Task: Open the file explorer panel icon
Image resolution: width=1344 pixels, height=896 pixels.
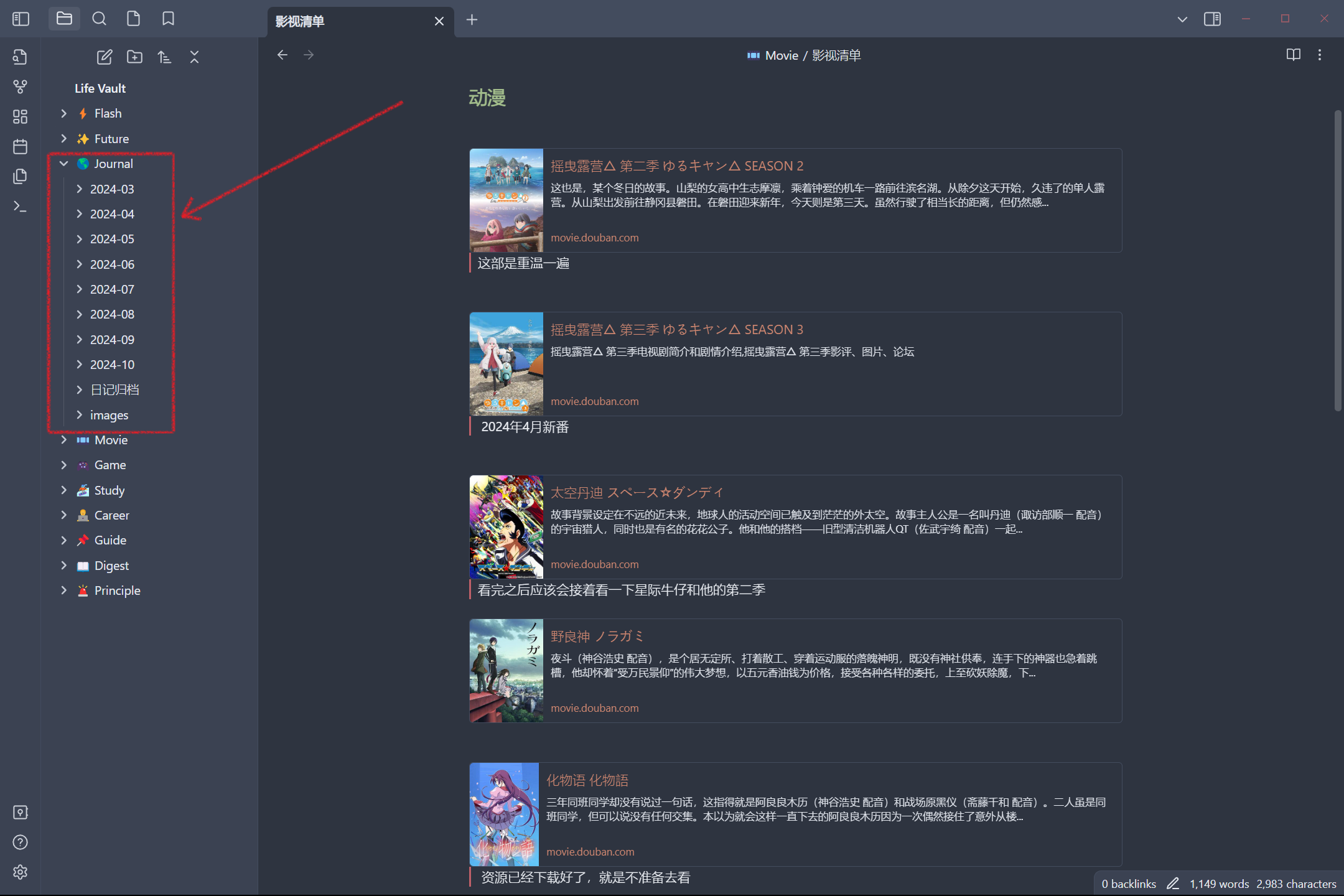Action: tap(64, 19)
